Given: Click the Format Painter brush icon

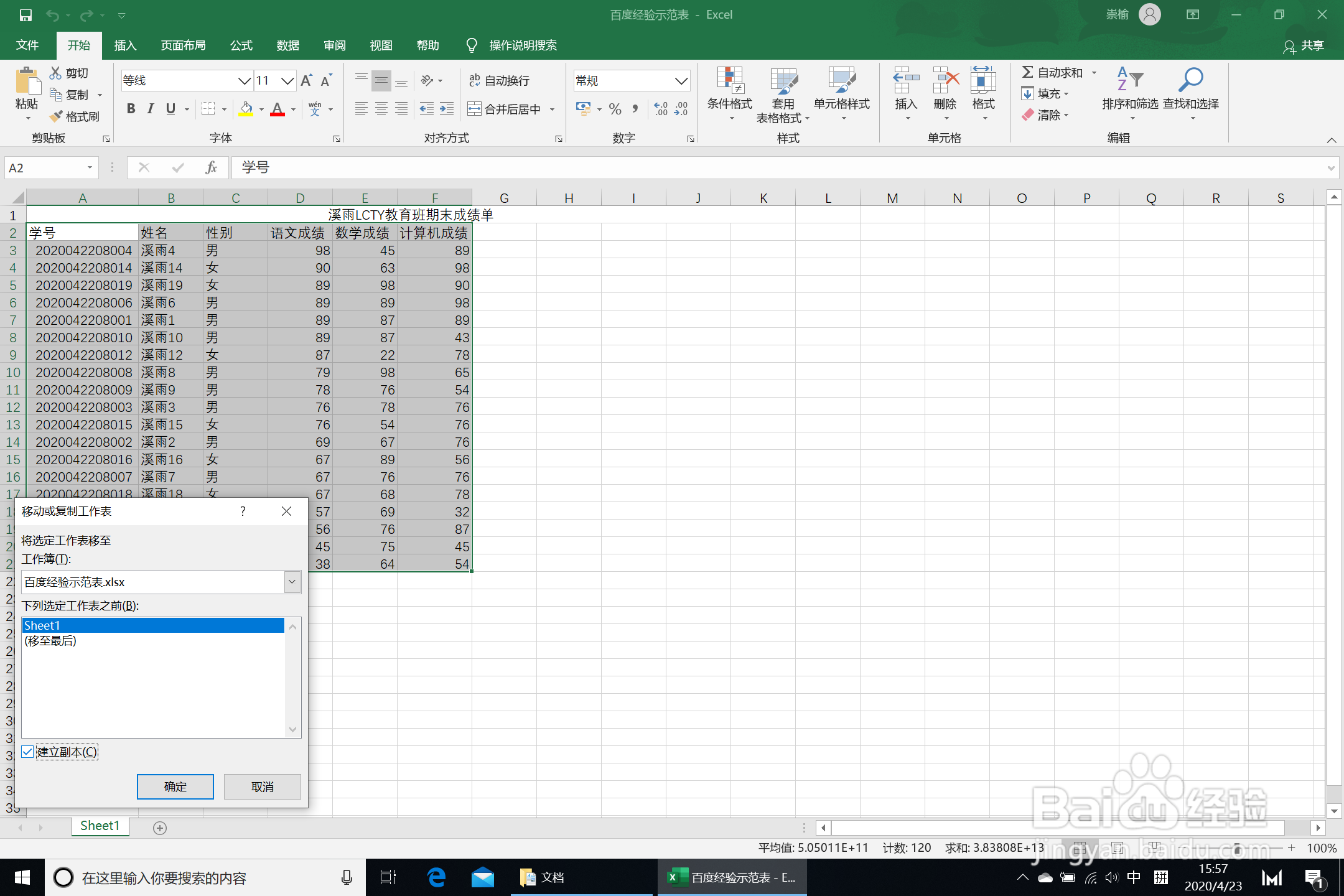Looking at the screenshot, I should 57,116.
